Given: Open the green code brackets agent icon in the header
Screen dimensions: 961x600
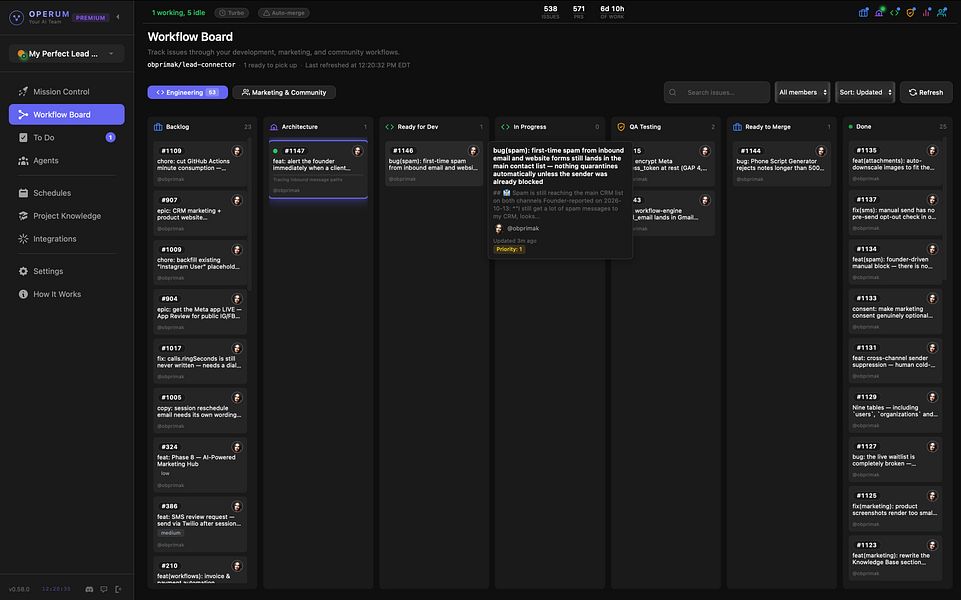Looking at the screenshot, I should tap(895, 12).
